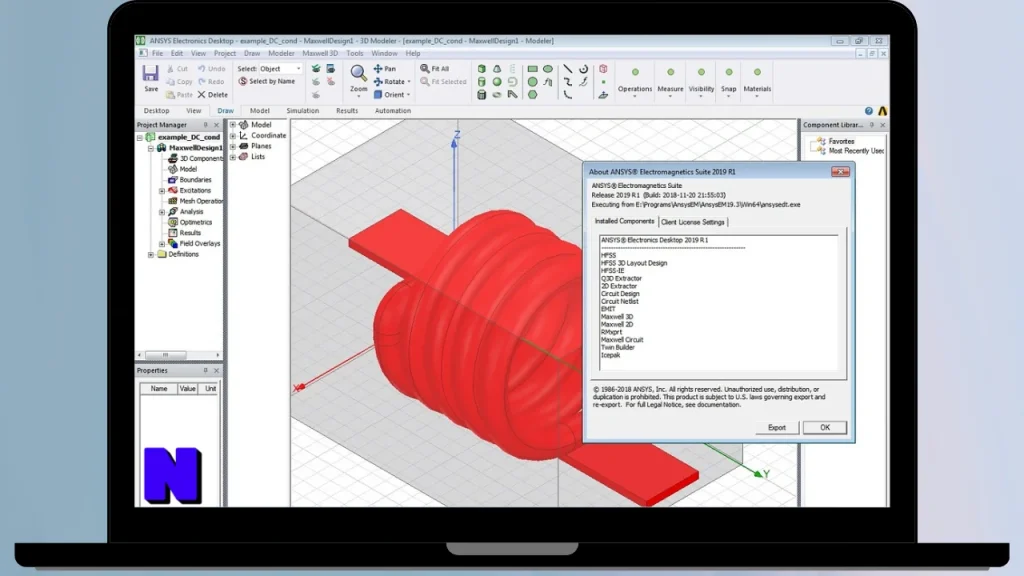
Task: Click the Value column header in Properties
Action: click(187, 389)
